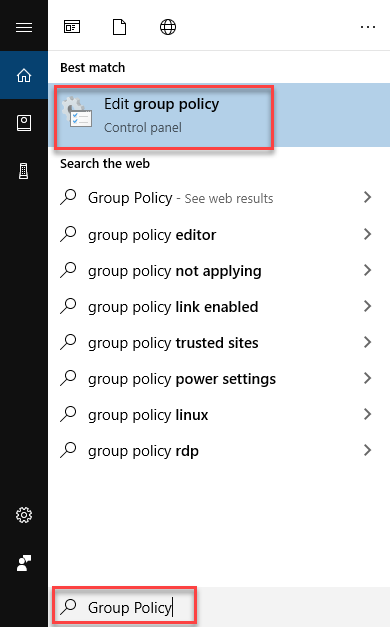Select Group Policy See web results suggestion
Image resolution: width=390 pixels, height=627 pixels.
(x=219, y=198)
